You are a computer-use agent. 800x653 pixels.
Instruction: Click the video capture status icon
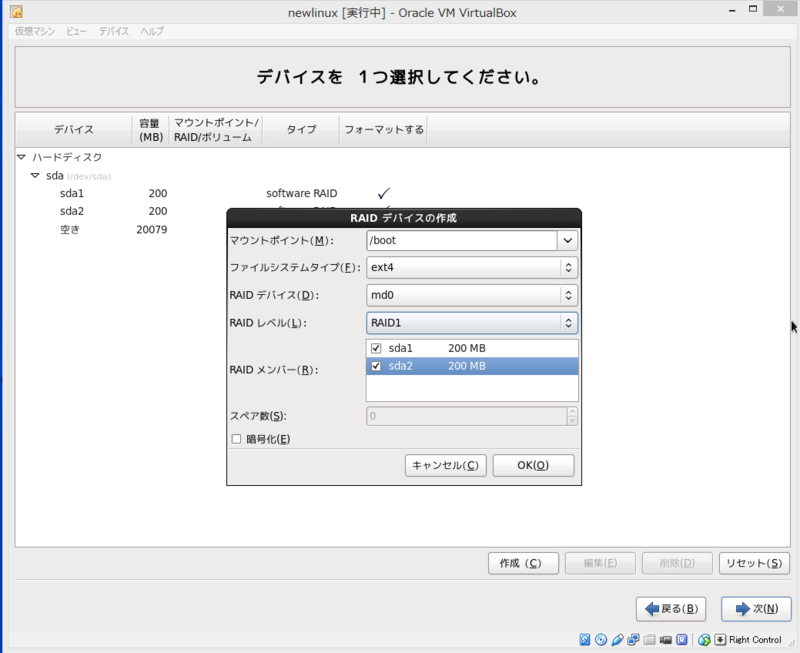[x=665, y=640]
